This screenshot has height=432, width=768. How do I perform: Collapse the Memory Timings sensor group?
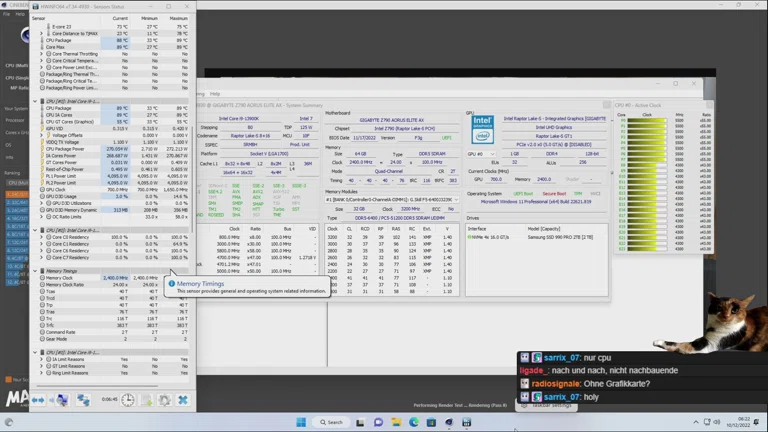click(36, 271)
